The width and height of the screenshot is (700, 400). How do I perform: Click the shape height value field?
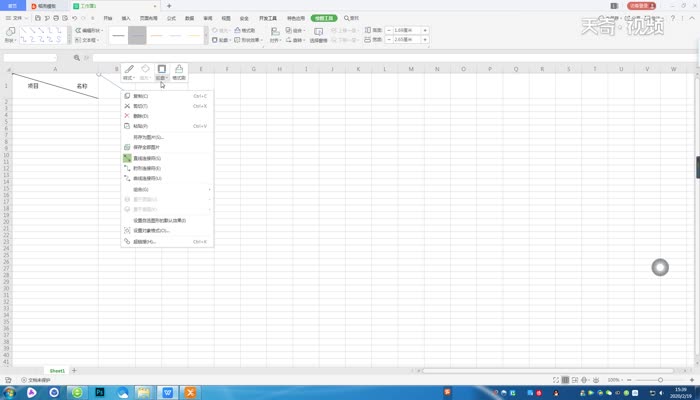[x=407, y=30]
